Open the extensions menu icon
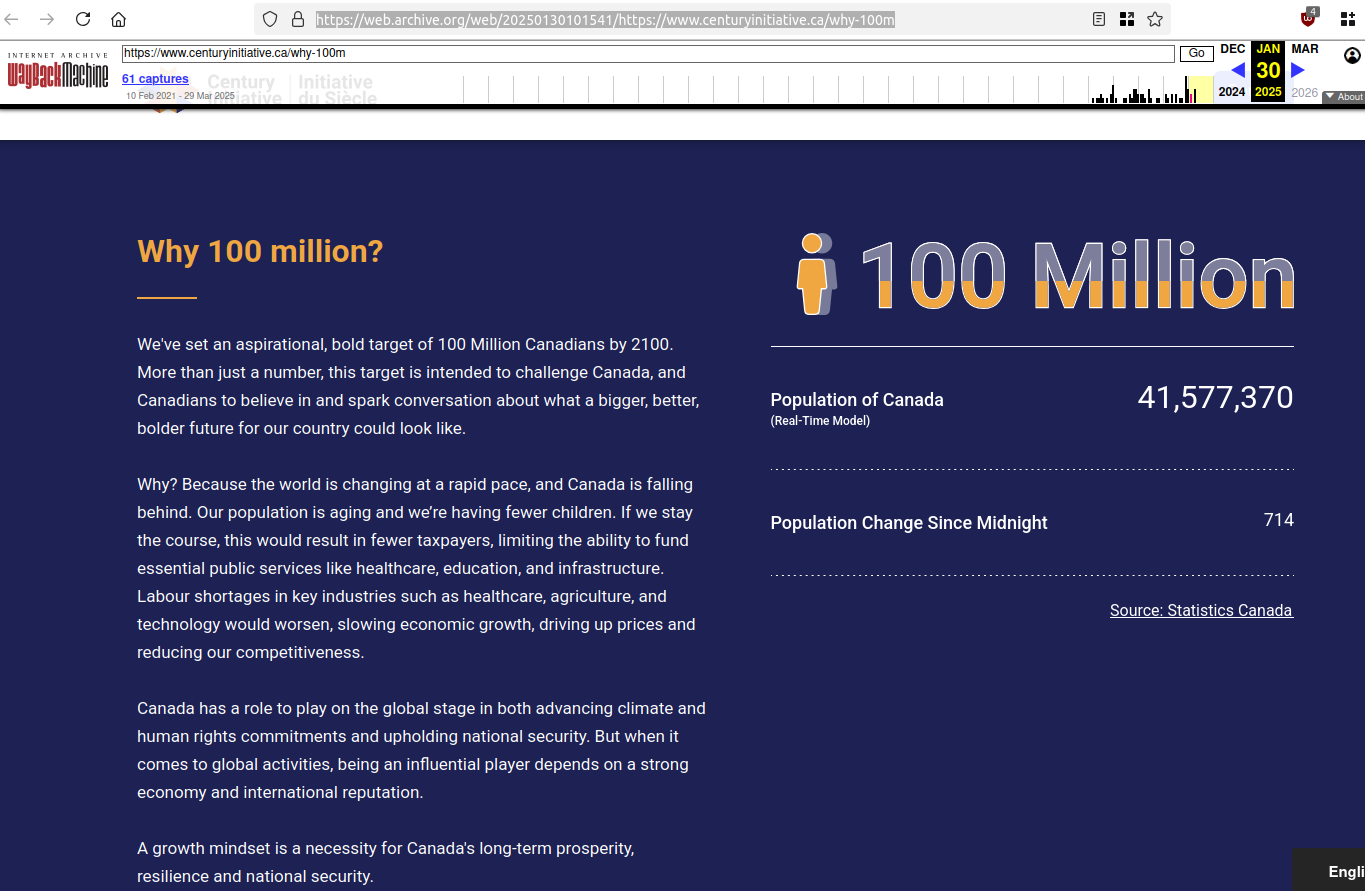 [1347, 19]
